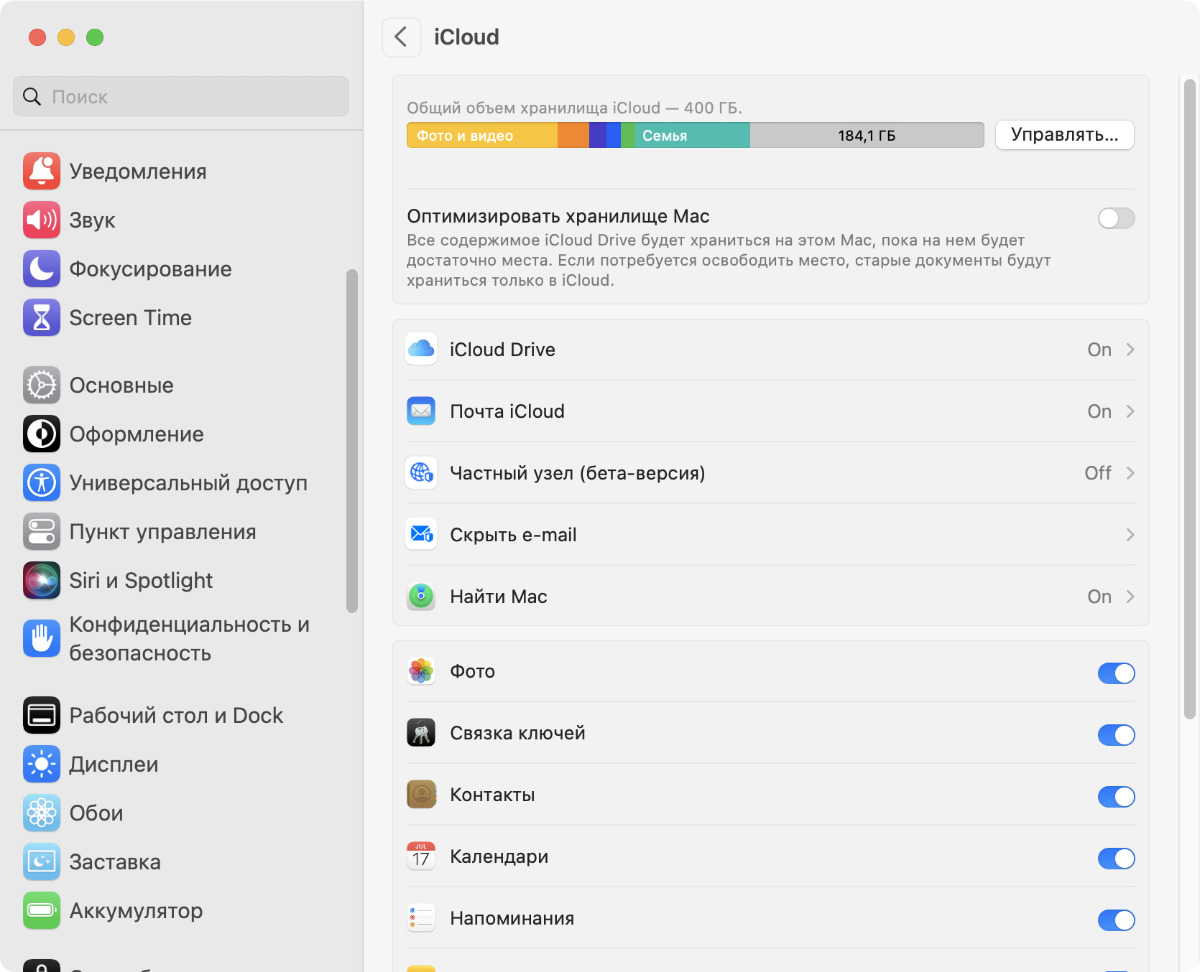Click the Связка ключей keys icon
This screenshot has height=972, width=1200.
click(x=421, y=734)
